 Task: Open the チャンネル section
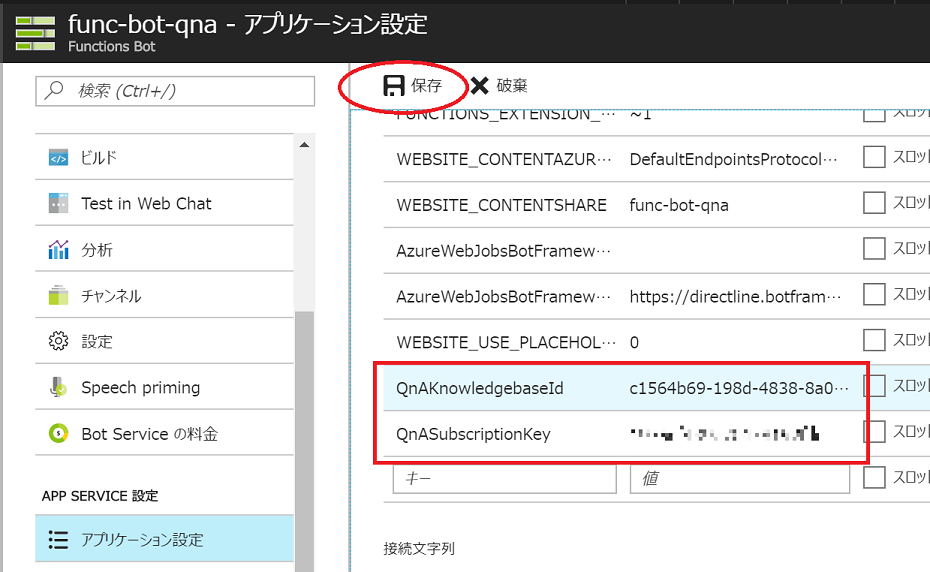[x=164, y=295]
